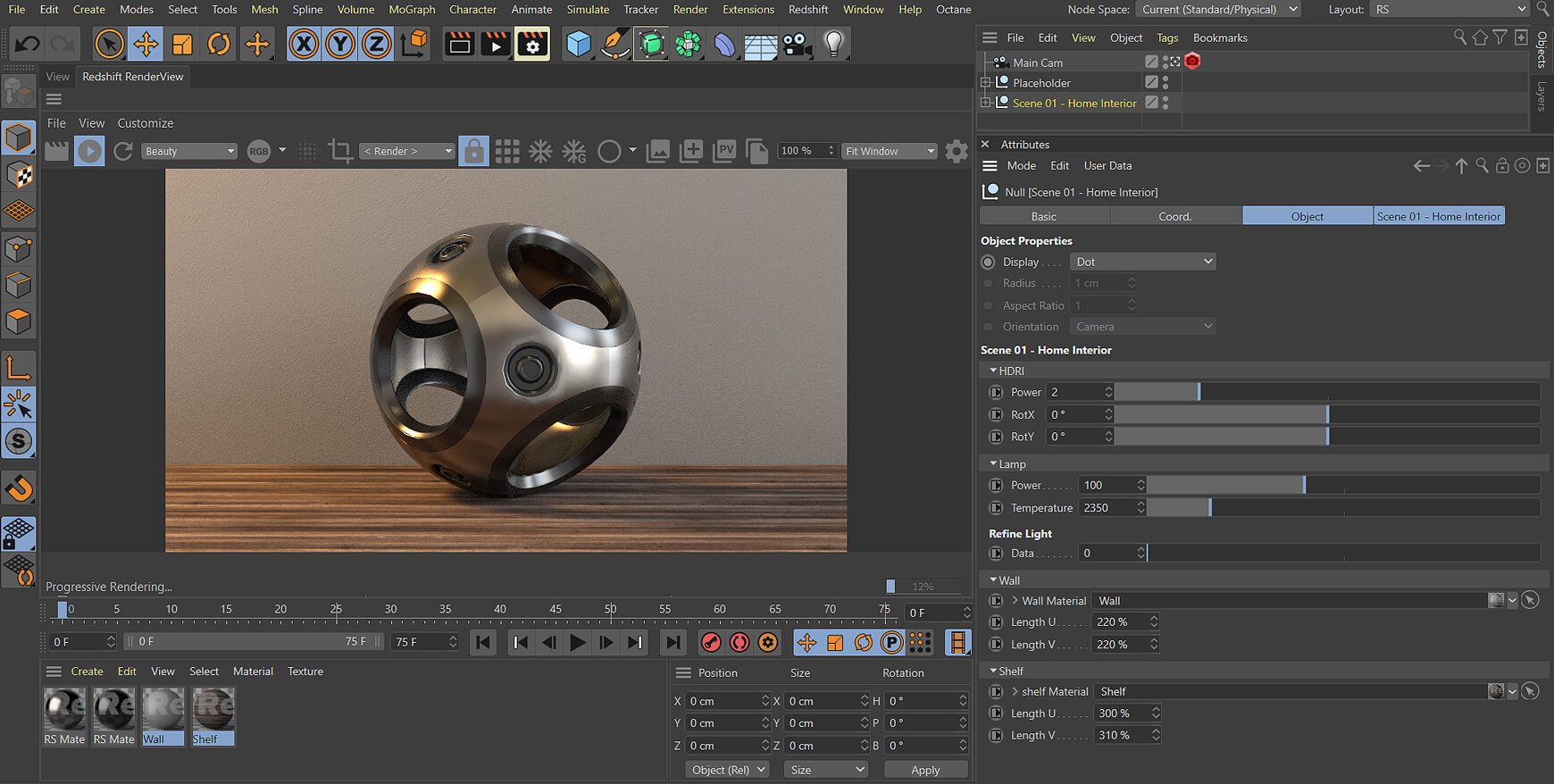The height and width of the screenshot is (784, 1554).
Task: Select the Wall material thumbnail
Action: coord(163,710)
